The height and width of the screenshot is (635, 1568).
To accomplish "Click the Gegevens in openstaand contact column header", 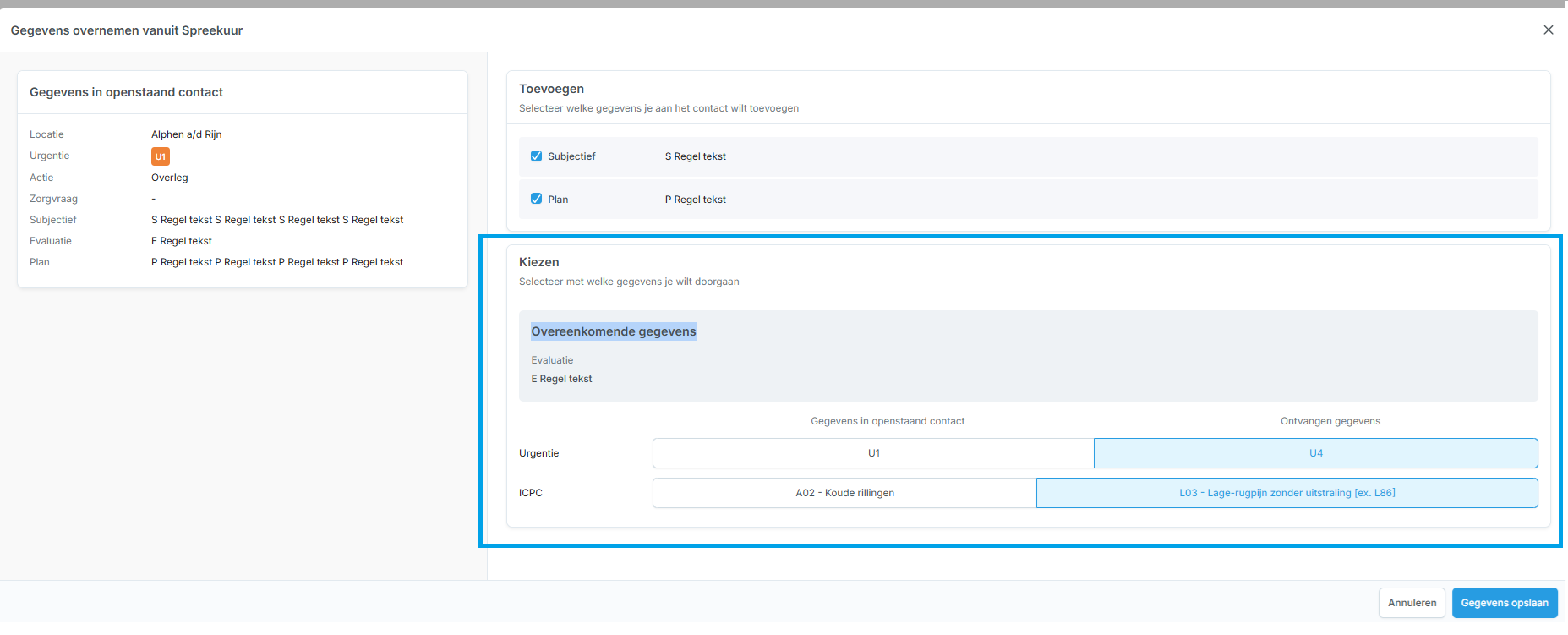I will [x=888, y=421].
